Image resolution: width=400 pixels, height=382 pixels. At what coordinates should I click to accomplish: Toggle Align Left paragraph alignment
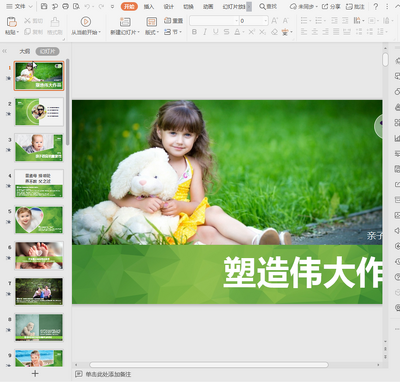coord(304,32)
